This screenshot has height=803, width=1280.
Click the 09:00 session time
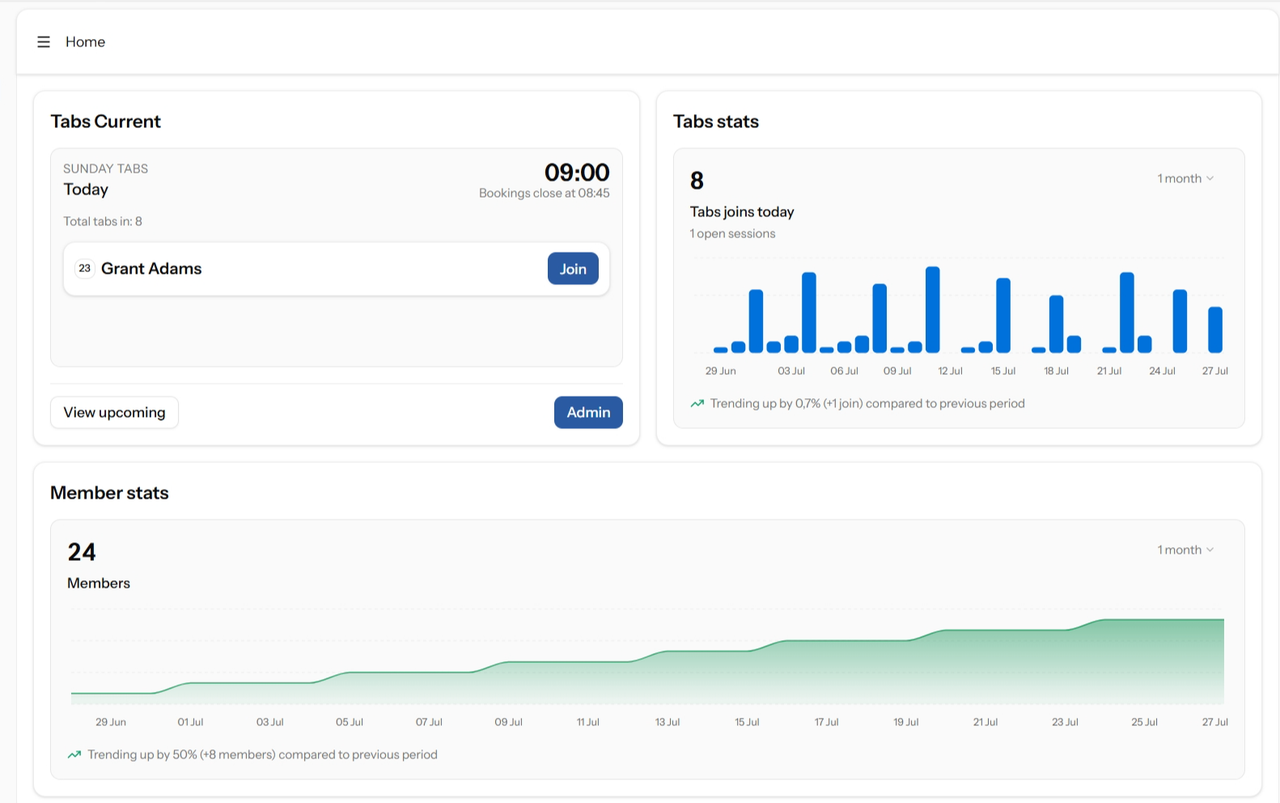[576, 172]
